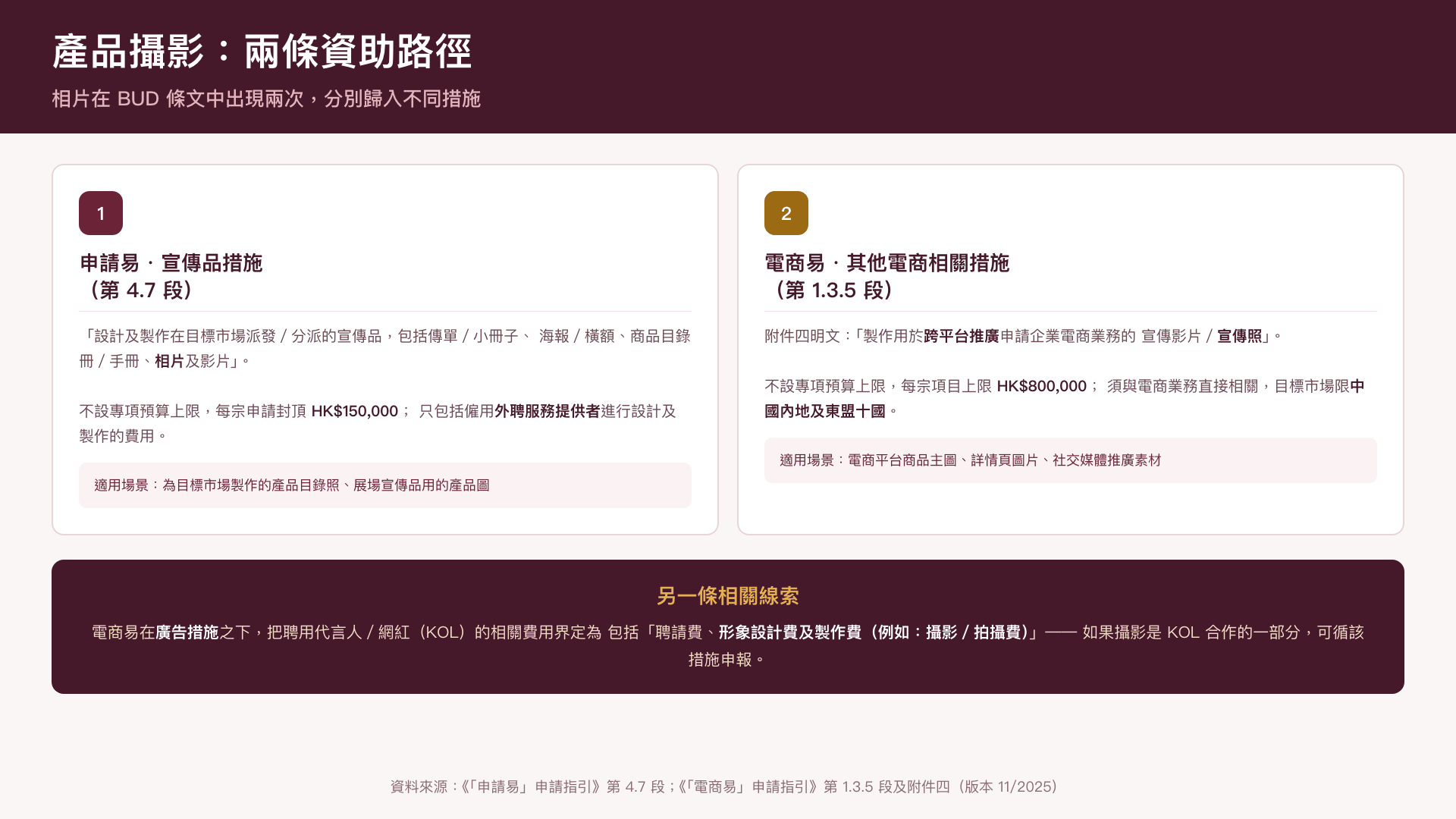Viewport: 1456px width, 819px height.
Task: Click bold text 外聘服務提供者
Action: tap(548, 411)
